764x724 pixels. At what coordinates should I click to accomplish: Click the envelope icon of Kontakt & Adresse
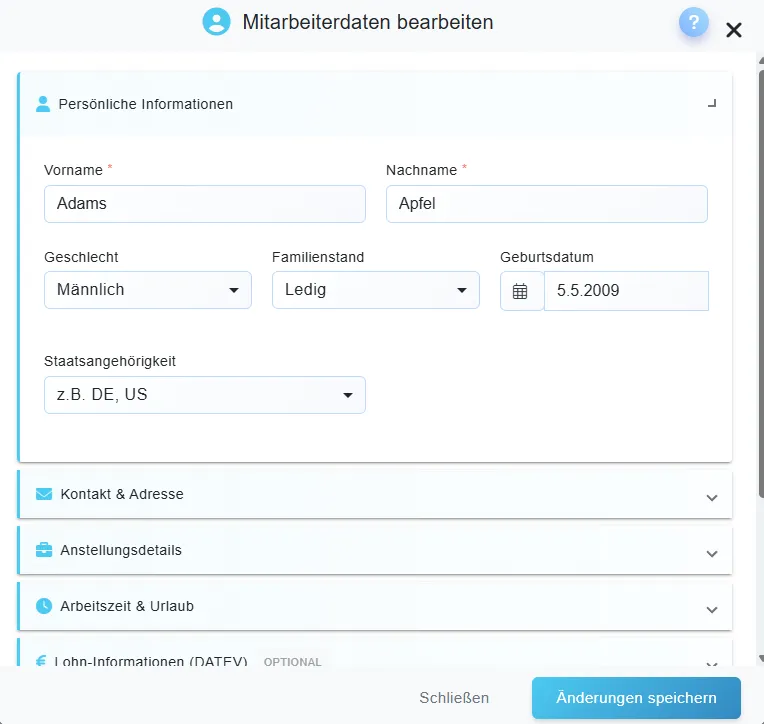pos(44,494)
